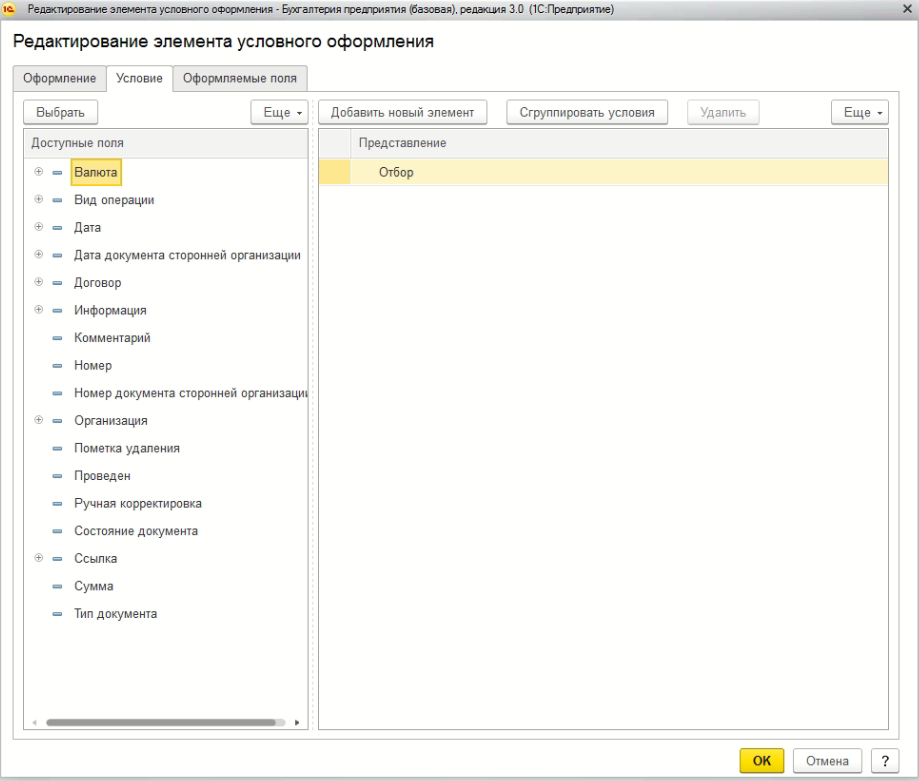
Task: Click the horizontal scrollbar in fields list
Action: coord(165,721)
